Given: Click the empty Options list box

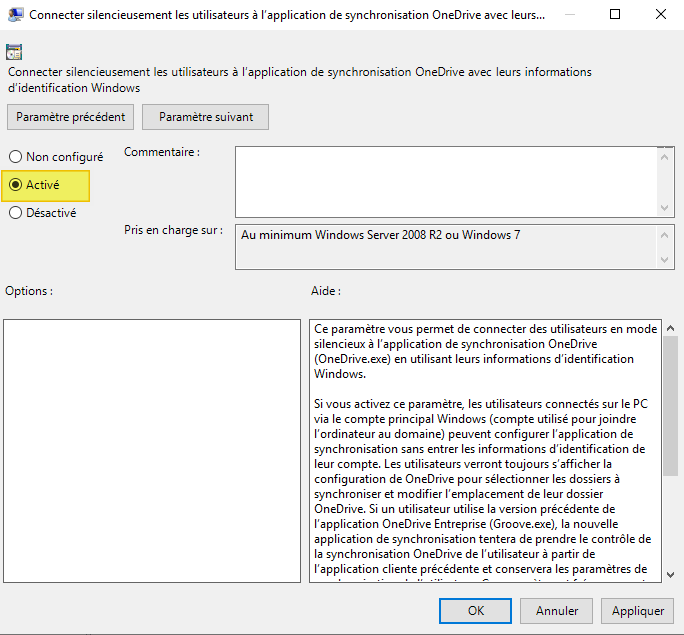Looking at the screenshot, I should click(x=152, y=451).
